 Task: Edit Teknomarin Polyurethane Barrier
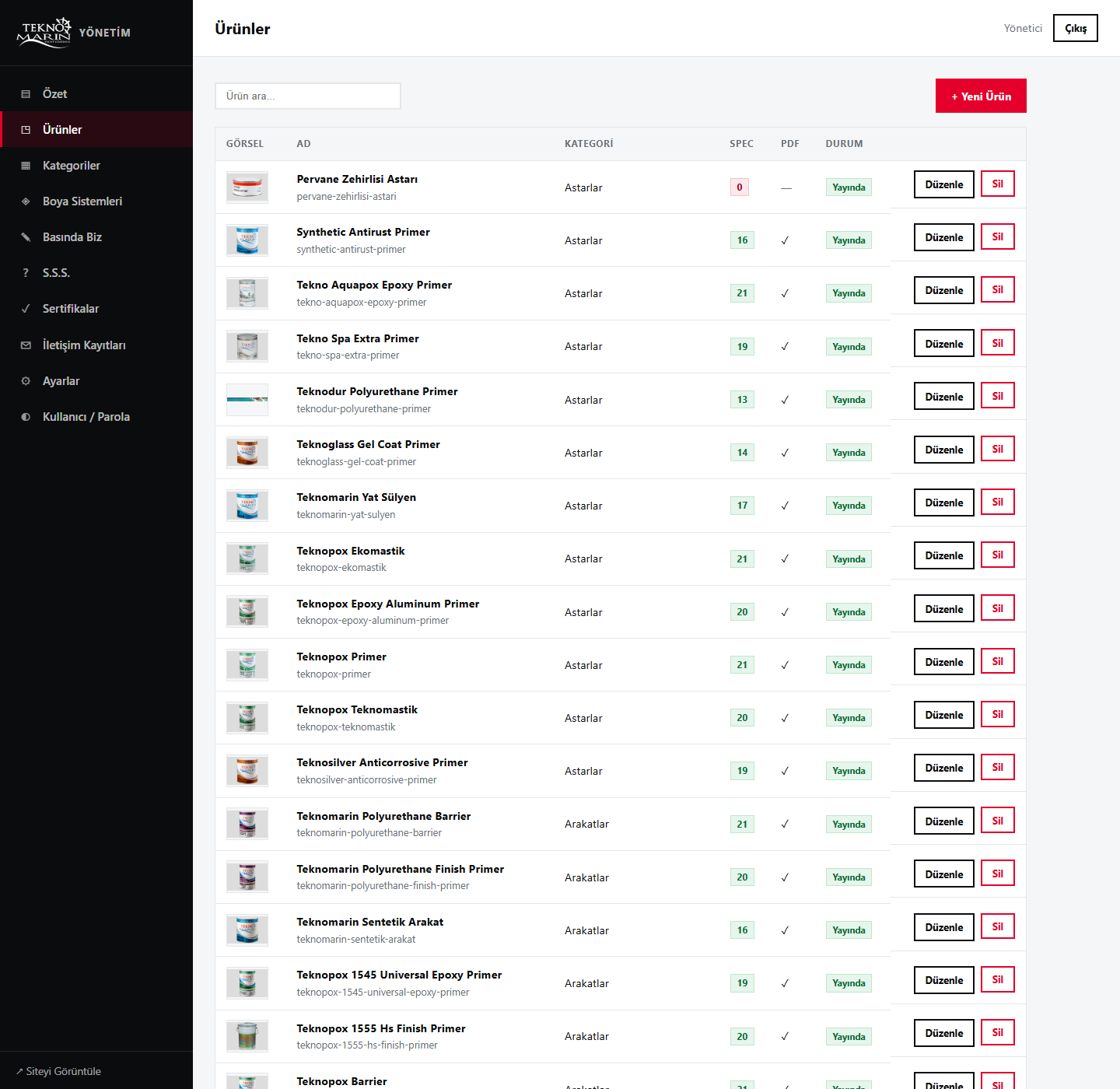tap(944, 821)
